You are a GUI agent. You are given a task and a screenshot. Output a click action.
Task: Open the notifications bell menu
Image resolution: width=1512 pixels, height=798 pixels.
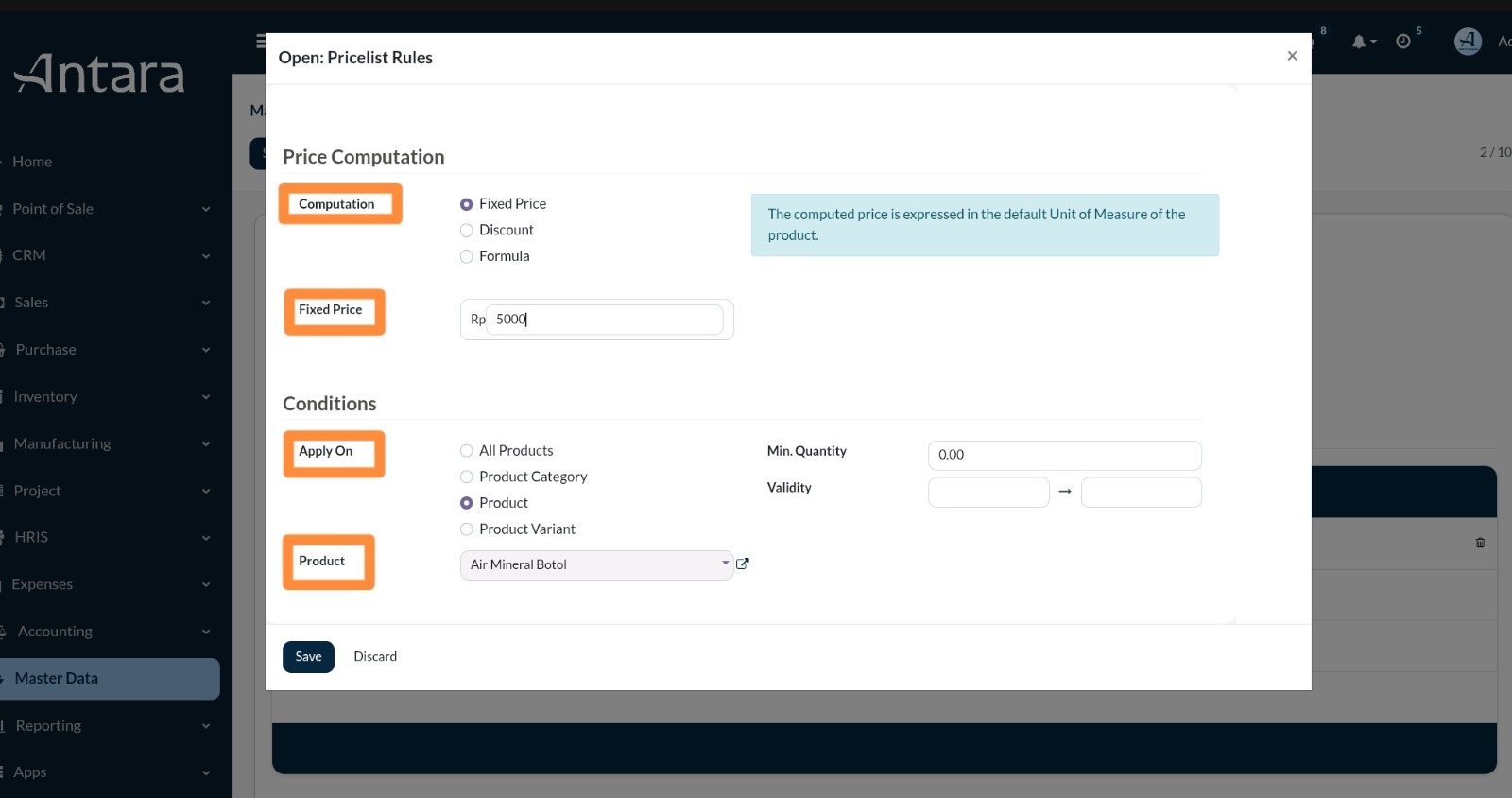tap(1363, 42)
